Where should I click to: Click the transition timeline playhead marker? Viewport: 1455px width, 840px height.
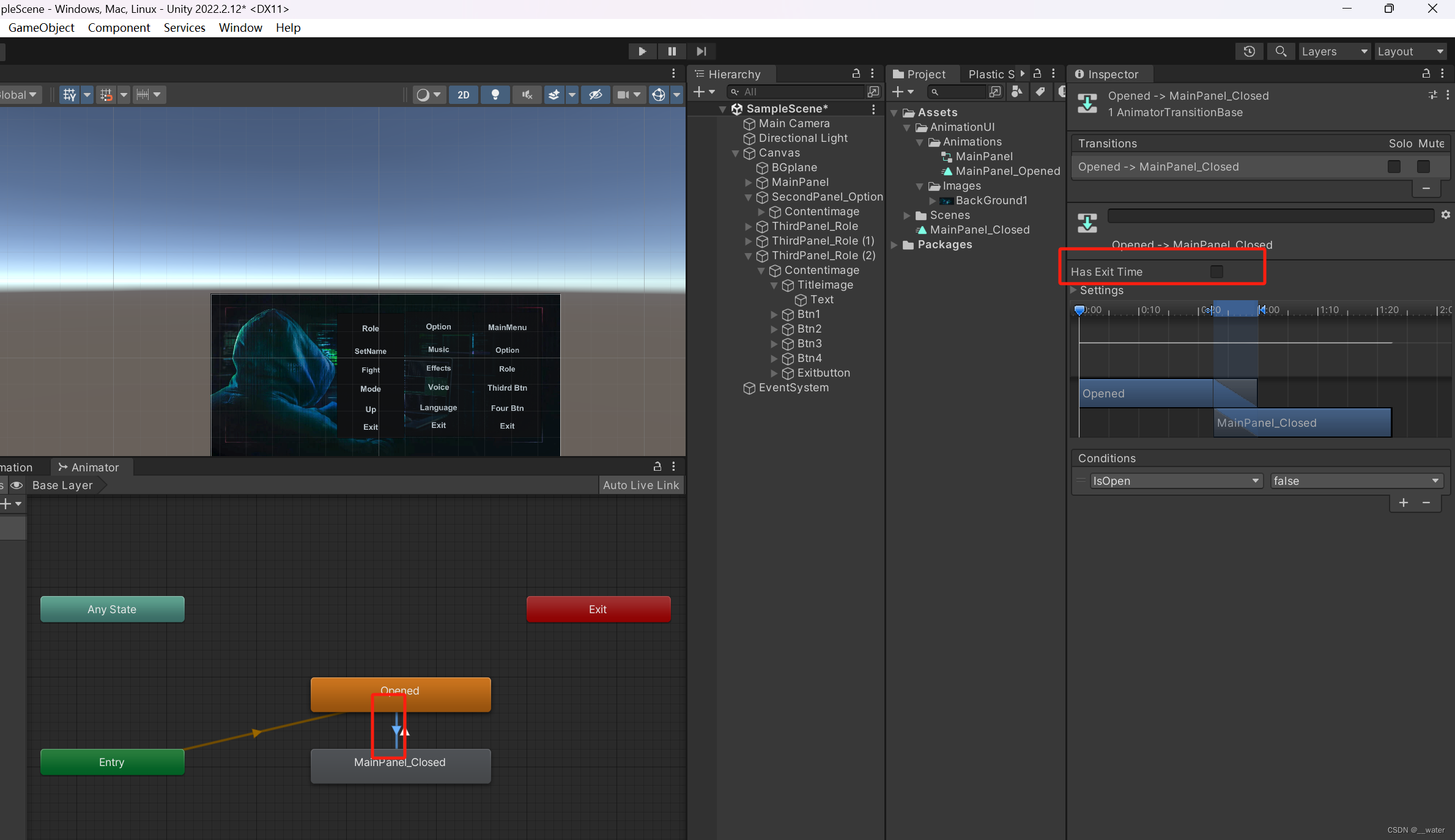[1079, 310]
